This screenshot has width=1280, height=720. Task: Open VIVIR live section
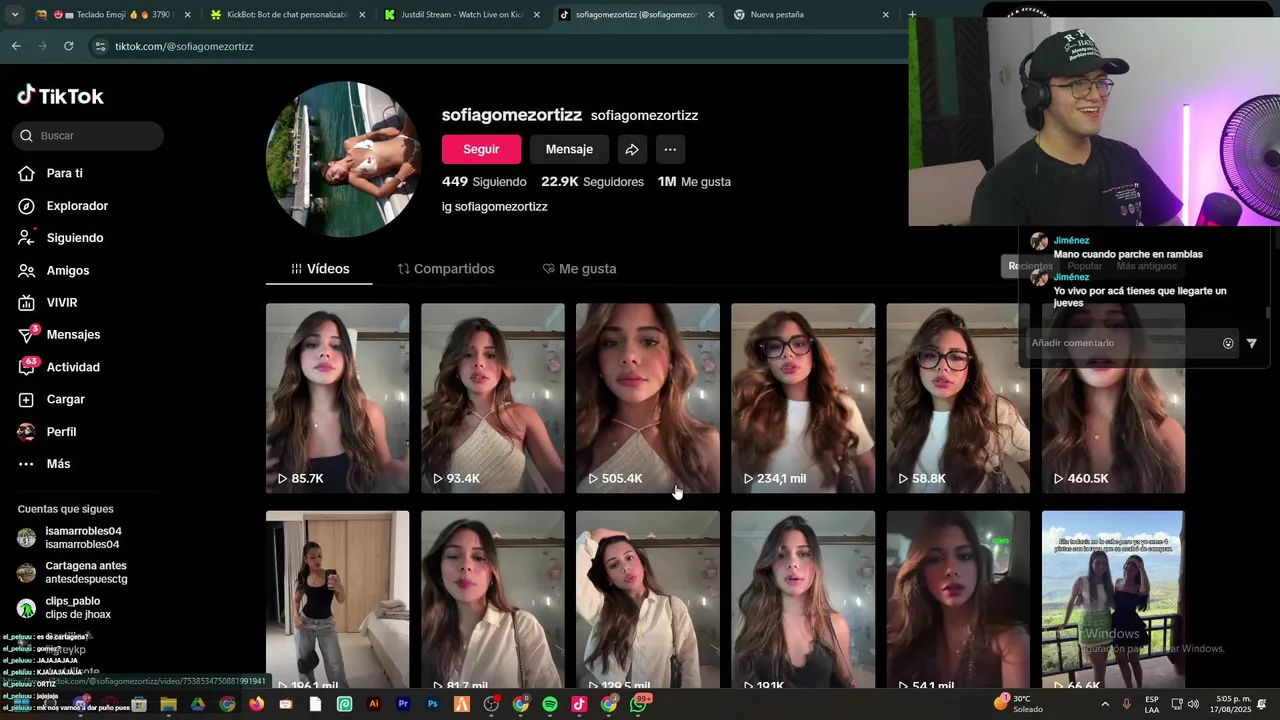click(x=47, y=302)
